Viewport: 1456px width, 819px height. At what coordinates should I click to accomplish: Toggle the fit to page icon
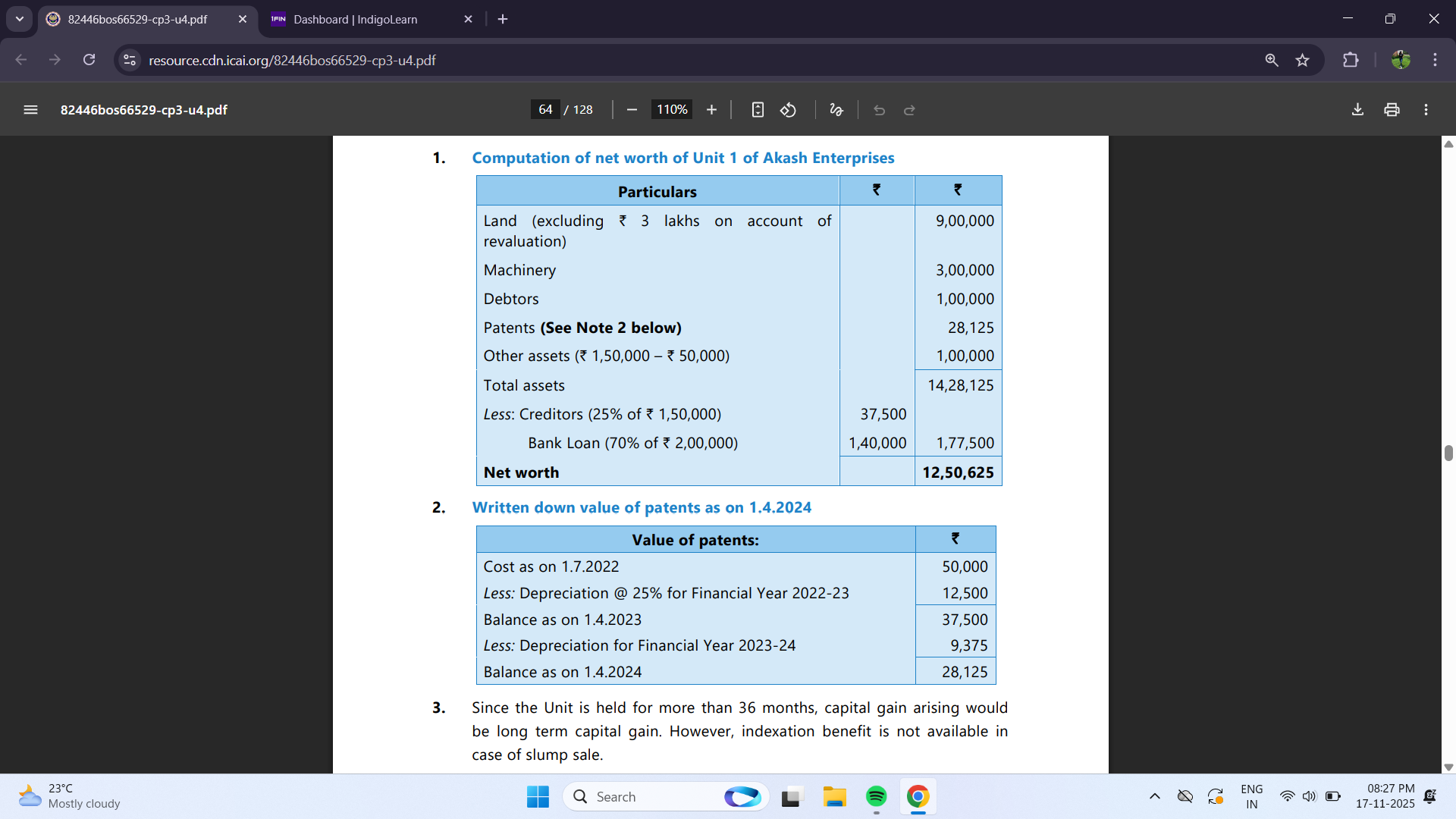pos(758,110)
